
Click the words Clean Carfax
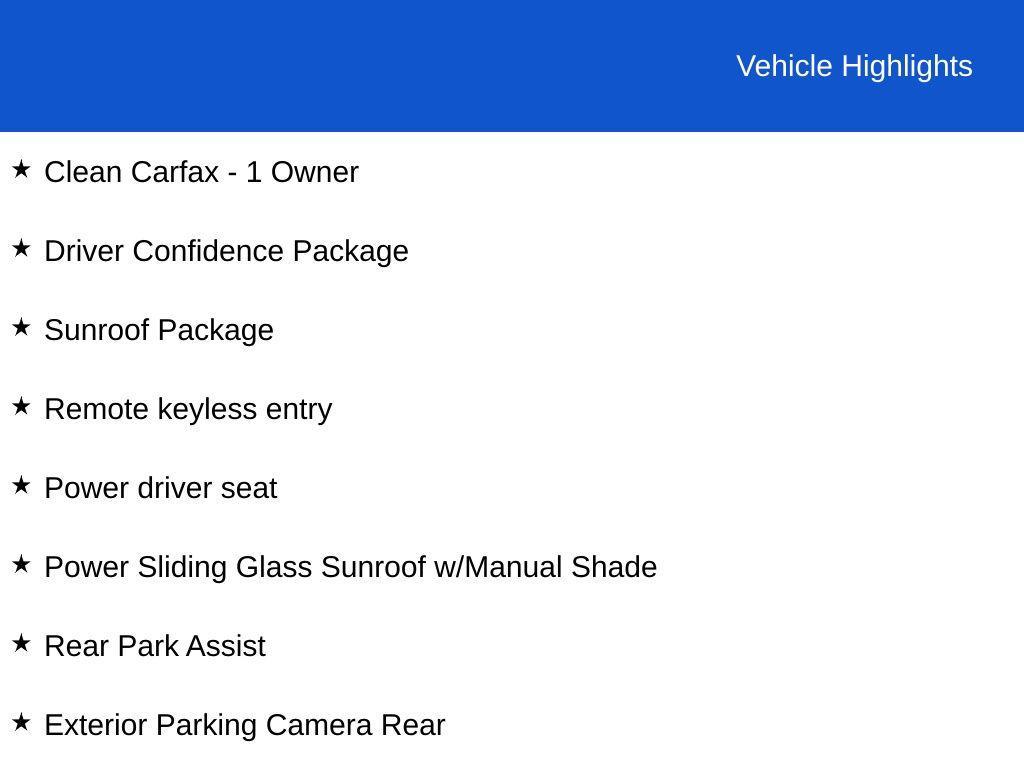[x=131, y=172]
